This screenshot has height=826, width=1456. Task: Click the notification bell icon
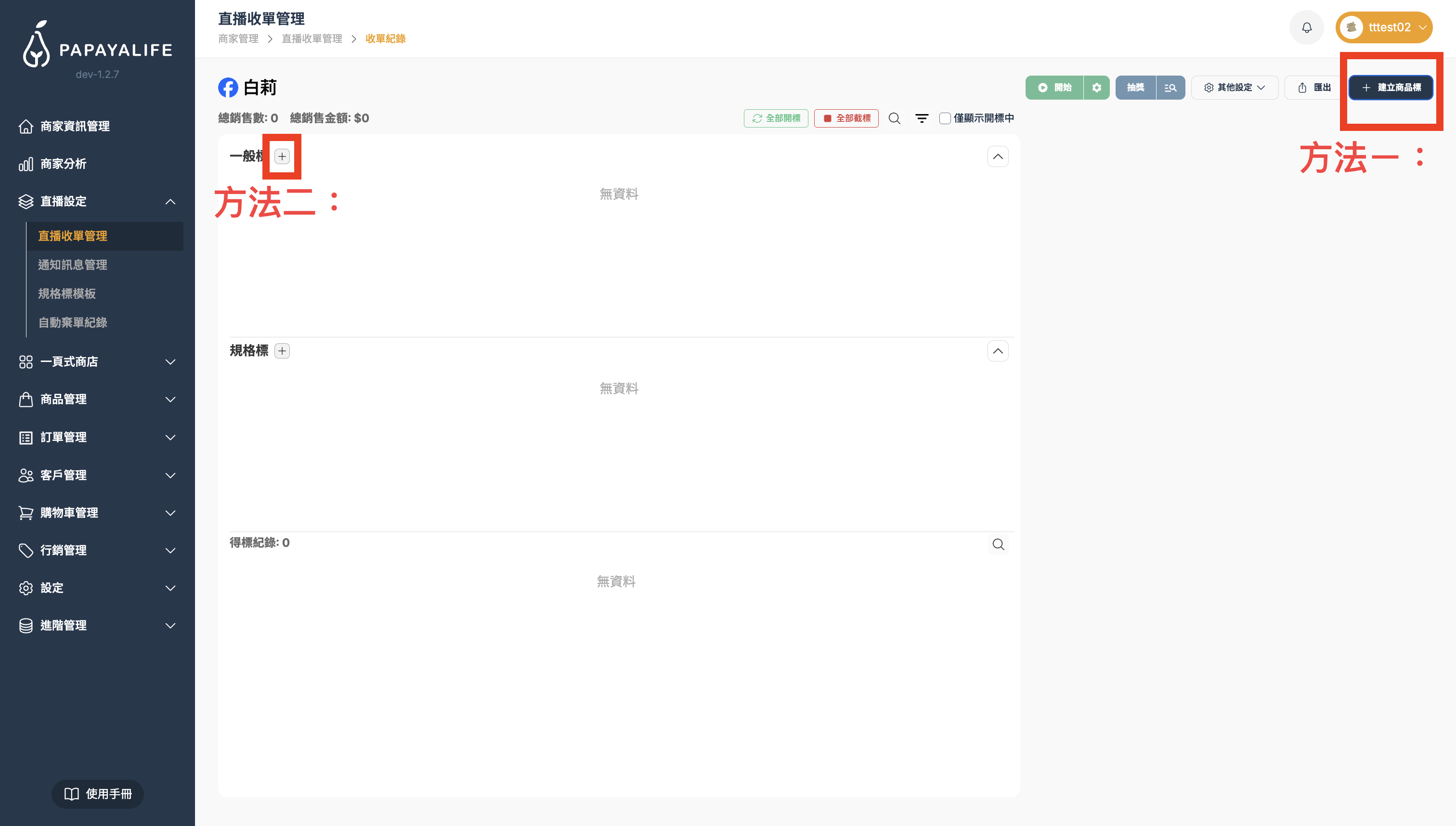1306,27
